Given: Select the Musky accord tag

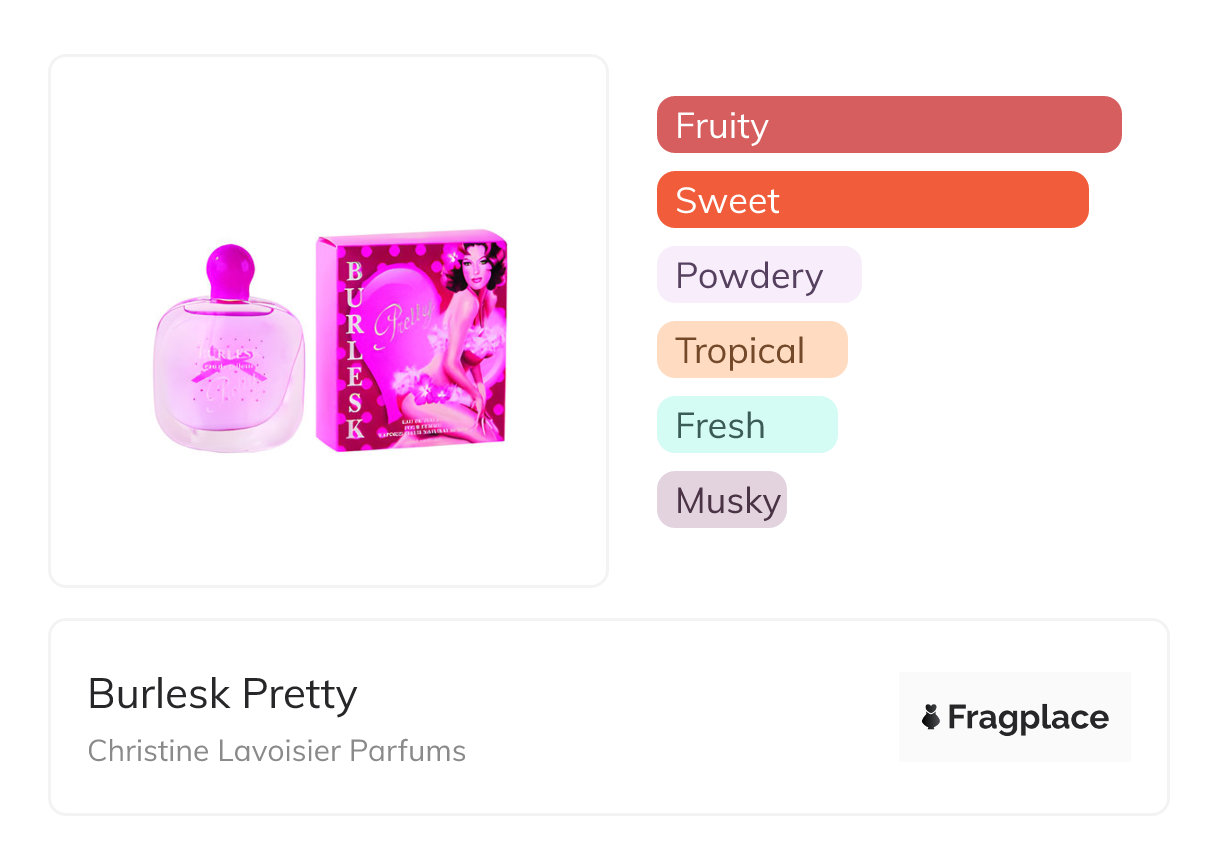Looking at the screenshot, I should tap(721, 500).
